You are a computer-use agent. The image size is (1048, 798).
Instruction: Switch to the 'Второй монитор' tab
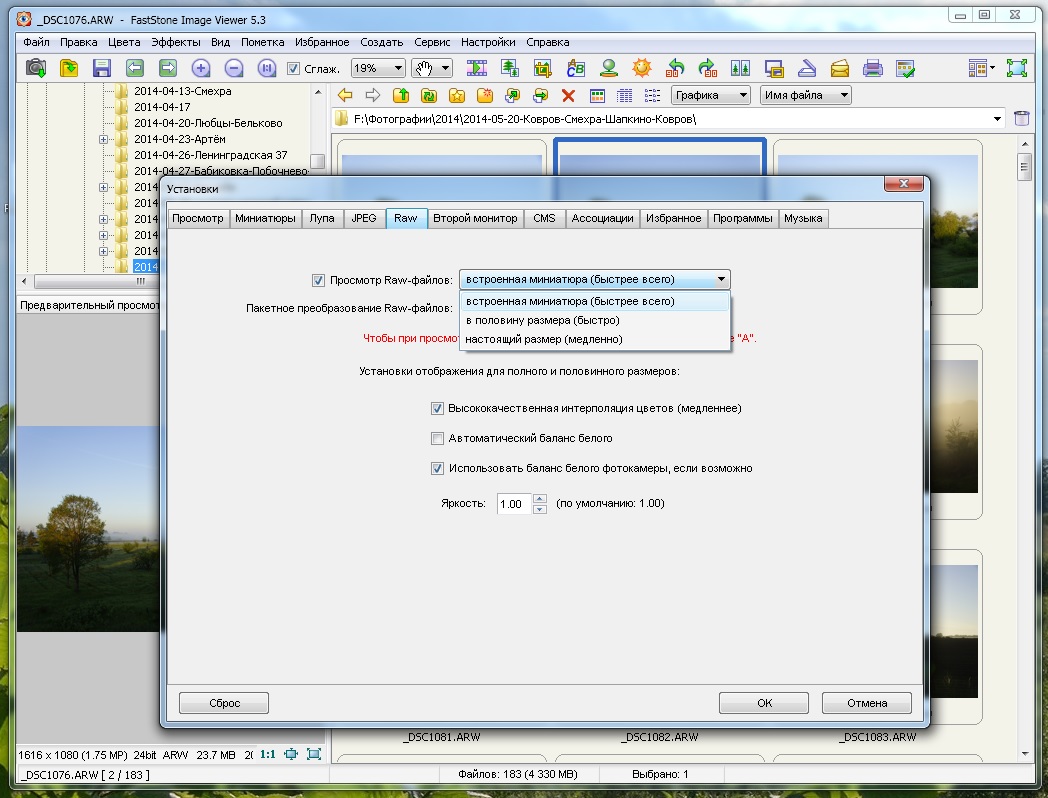475,219
